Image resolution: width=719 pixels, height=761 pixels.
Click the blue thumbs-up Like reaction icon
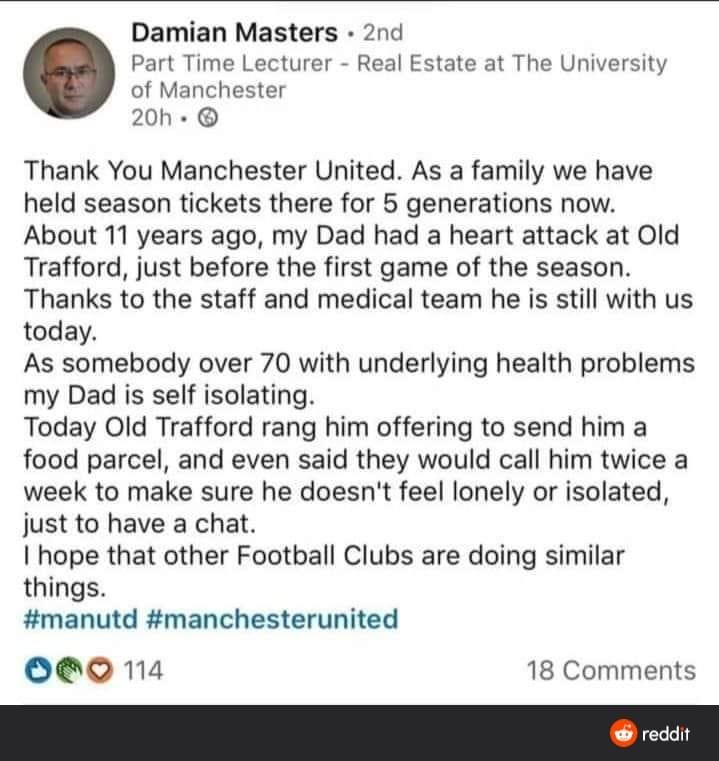point(38,670)
